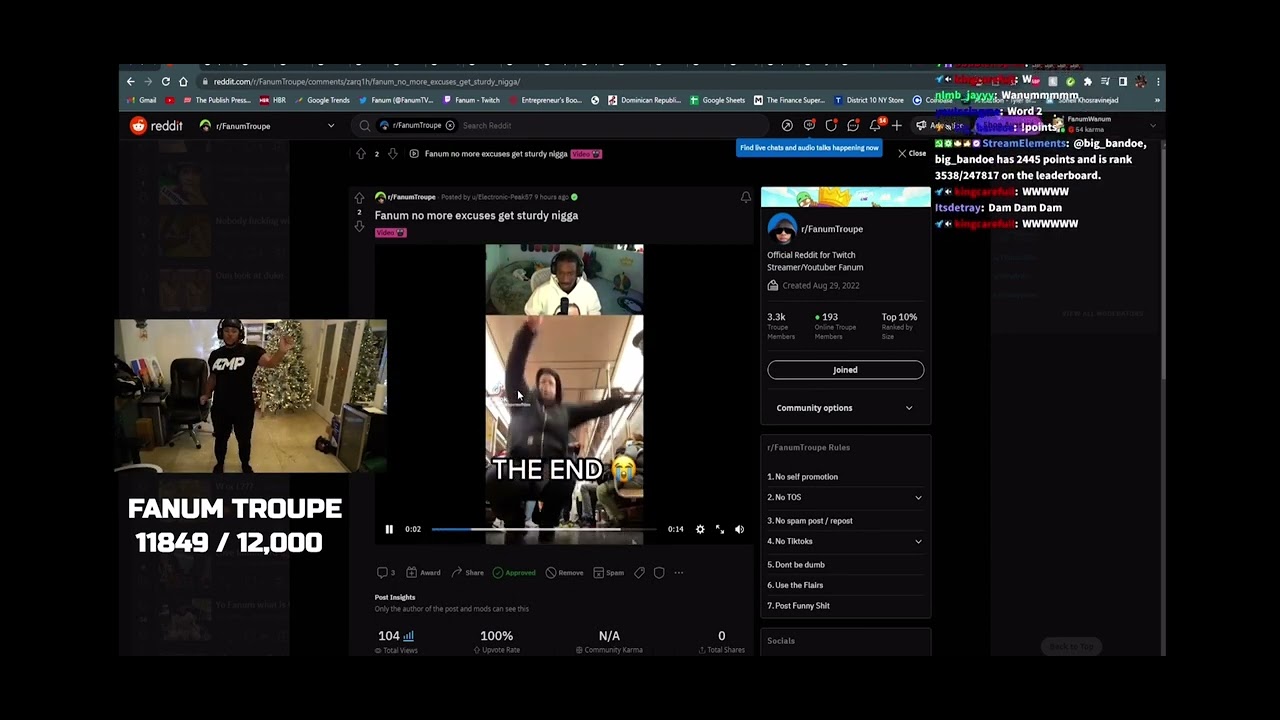1280x720 pixels.
Task: Pause the video playback
Action: click(389, 529)
